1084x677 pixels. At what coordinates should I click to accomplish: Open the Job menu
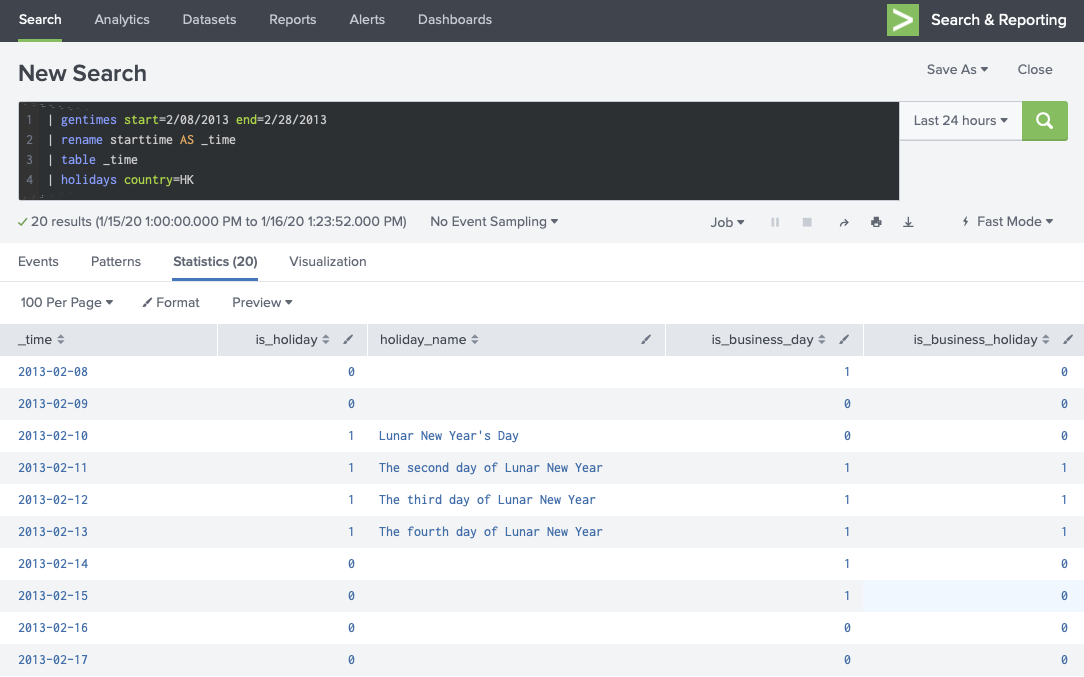coord(727,222)
